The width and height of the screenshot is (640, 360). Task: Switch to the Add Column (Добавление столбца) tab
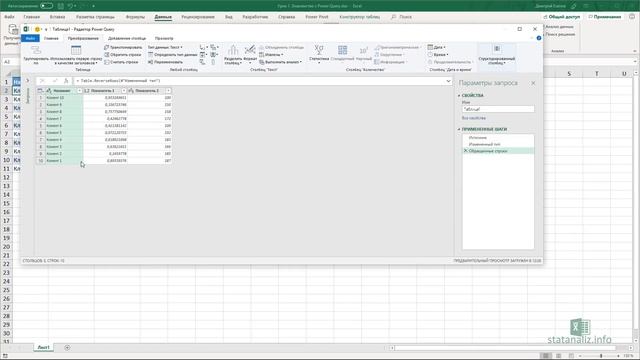tap(127, 38)
